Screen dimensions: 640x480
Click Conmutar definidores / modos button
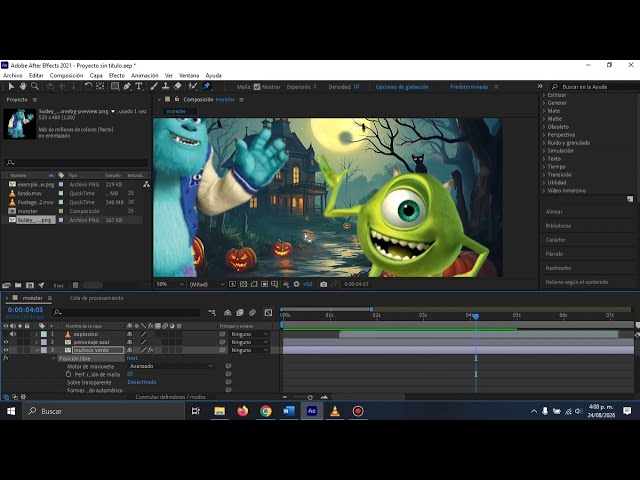click(171, 397)
